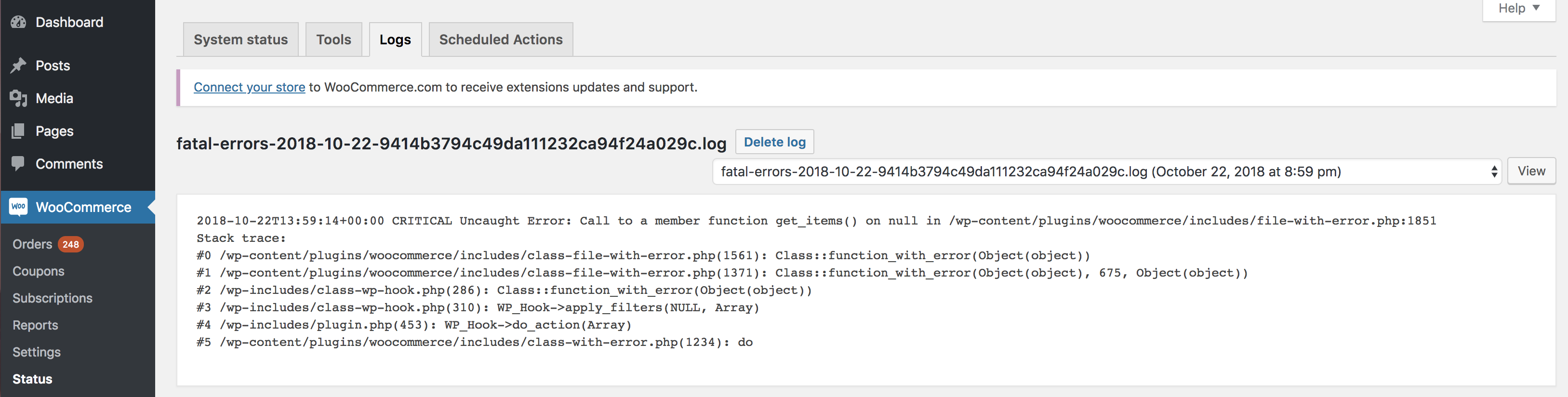Click the View button

click(x=1531, y=171)
